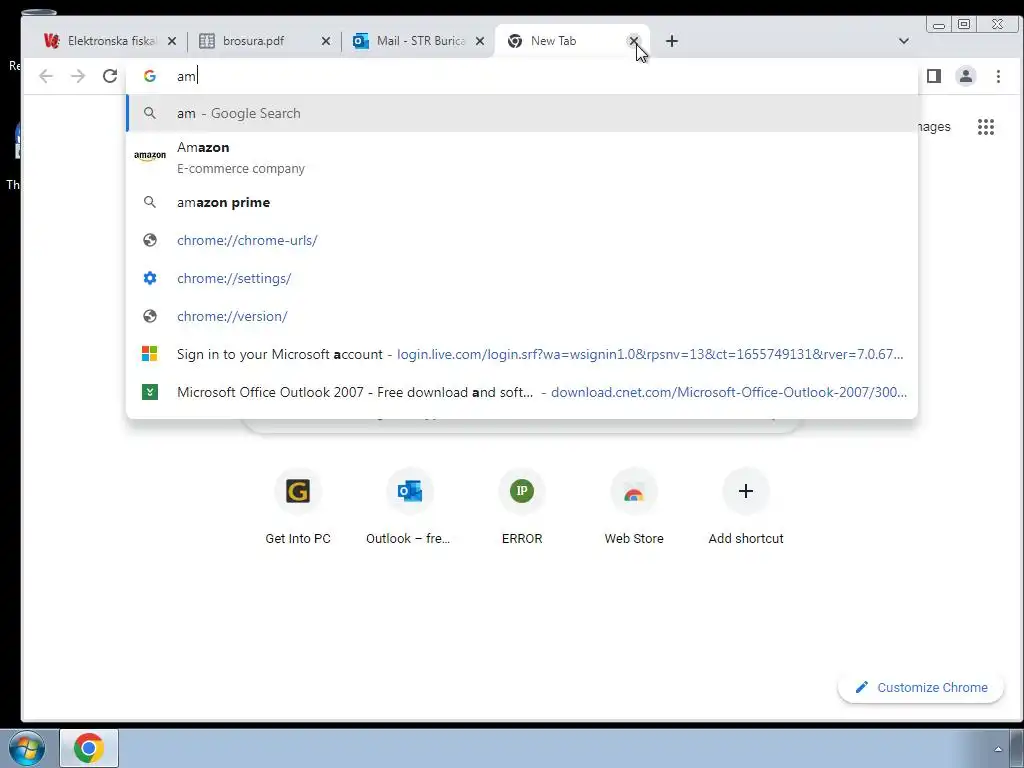Go back with the back arrow

tap(46, 76)
